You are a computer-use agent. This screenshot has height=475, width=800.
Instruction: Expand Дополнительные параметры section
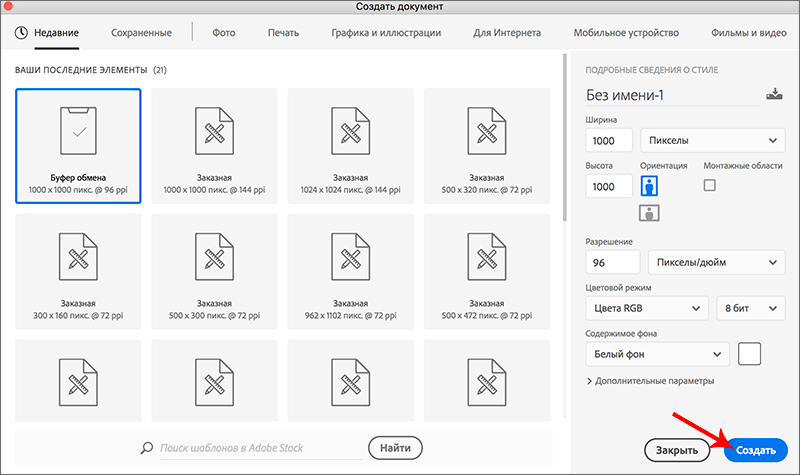[650, 381]
